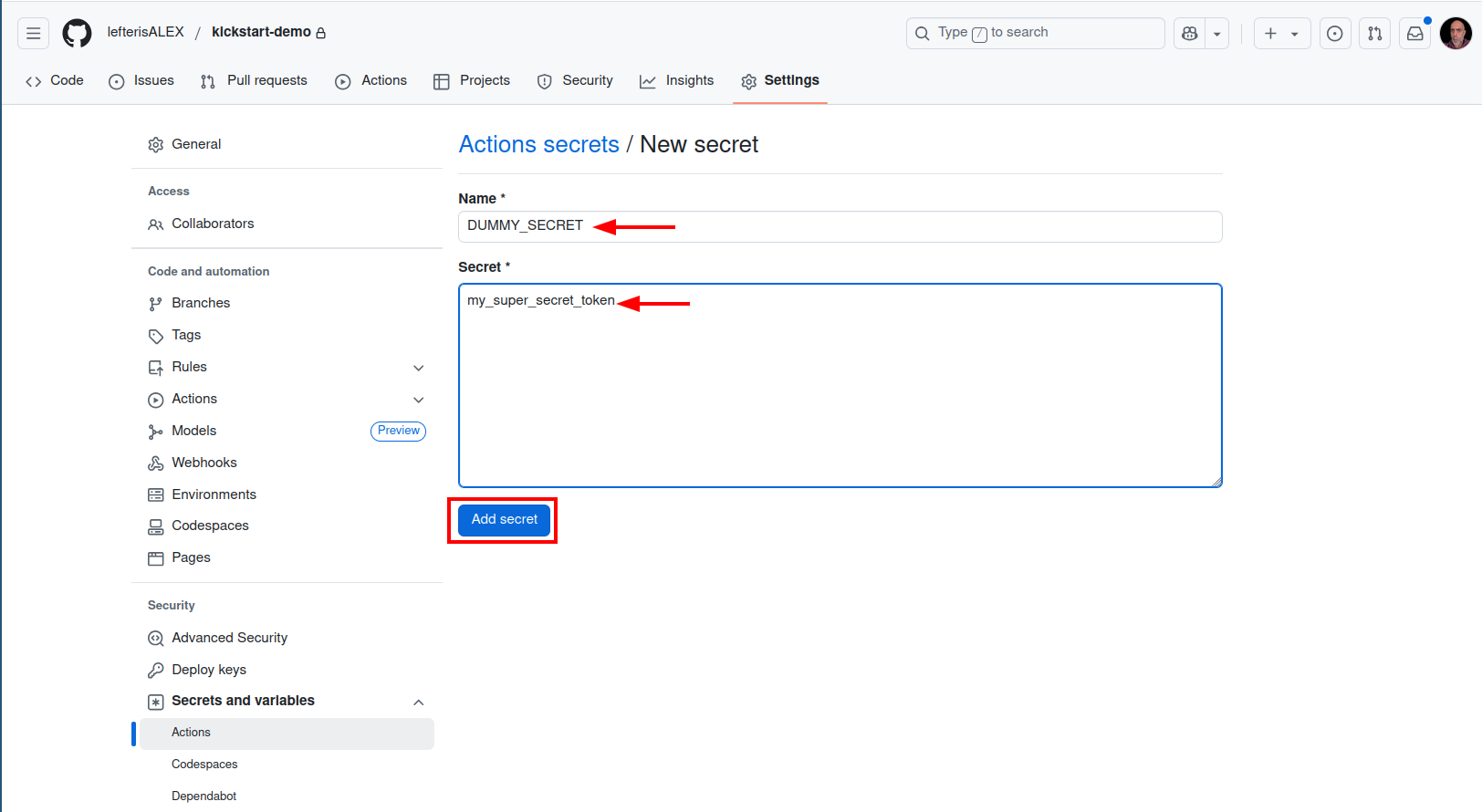1482x812 pixels.
Task: Select Actions under Secrets and variables
Action: click(x=287, y=734)
